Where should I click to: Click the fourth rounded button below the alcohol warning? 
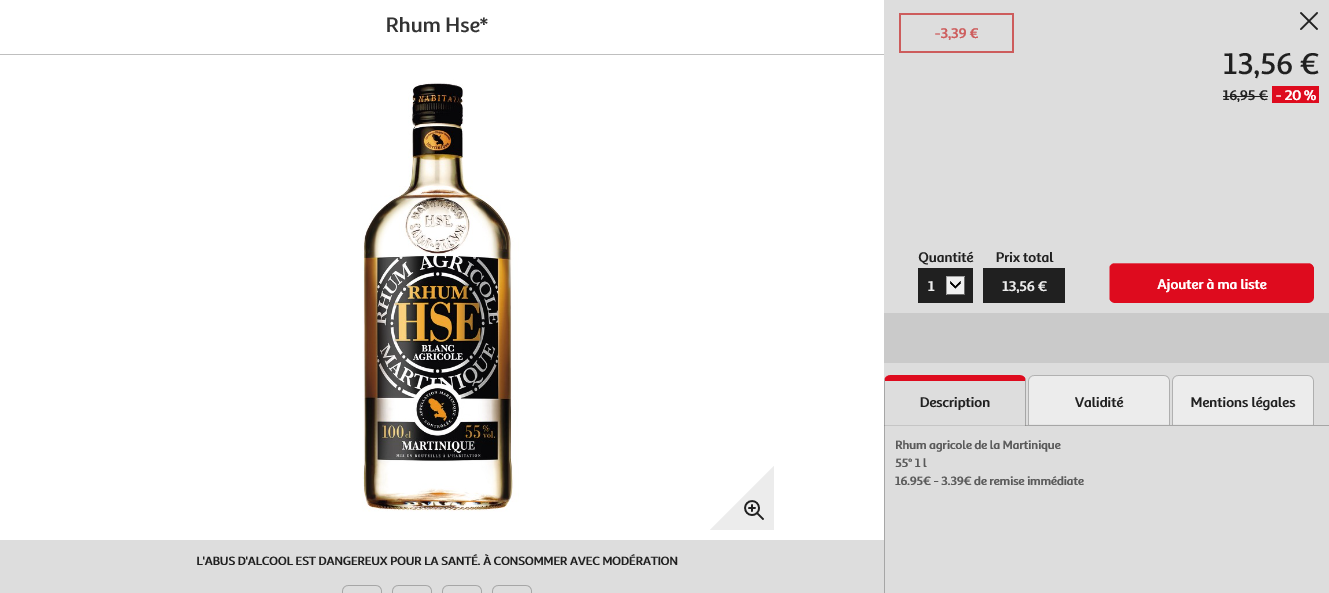(512, 589)
